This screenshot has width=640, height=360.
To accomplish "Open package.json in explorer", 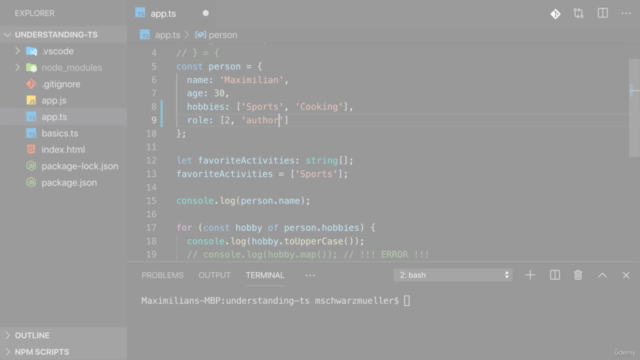I will tap(63, 182).
